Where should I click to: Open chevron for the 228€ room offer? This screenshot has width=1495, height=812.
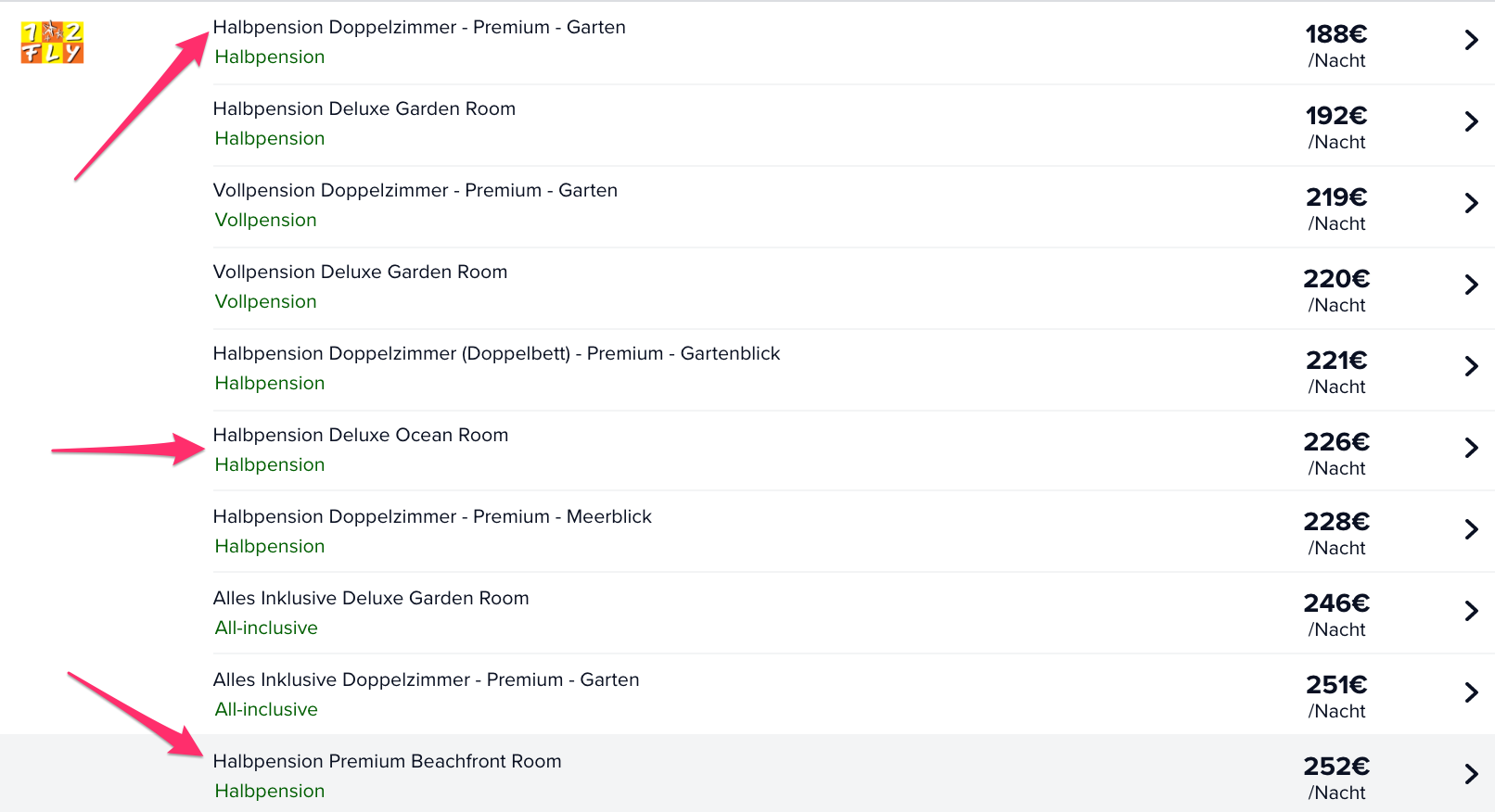(1471, 529)
